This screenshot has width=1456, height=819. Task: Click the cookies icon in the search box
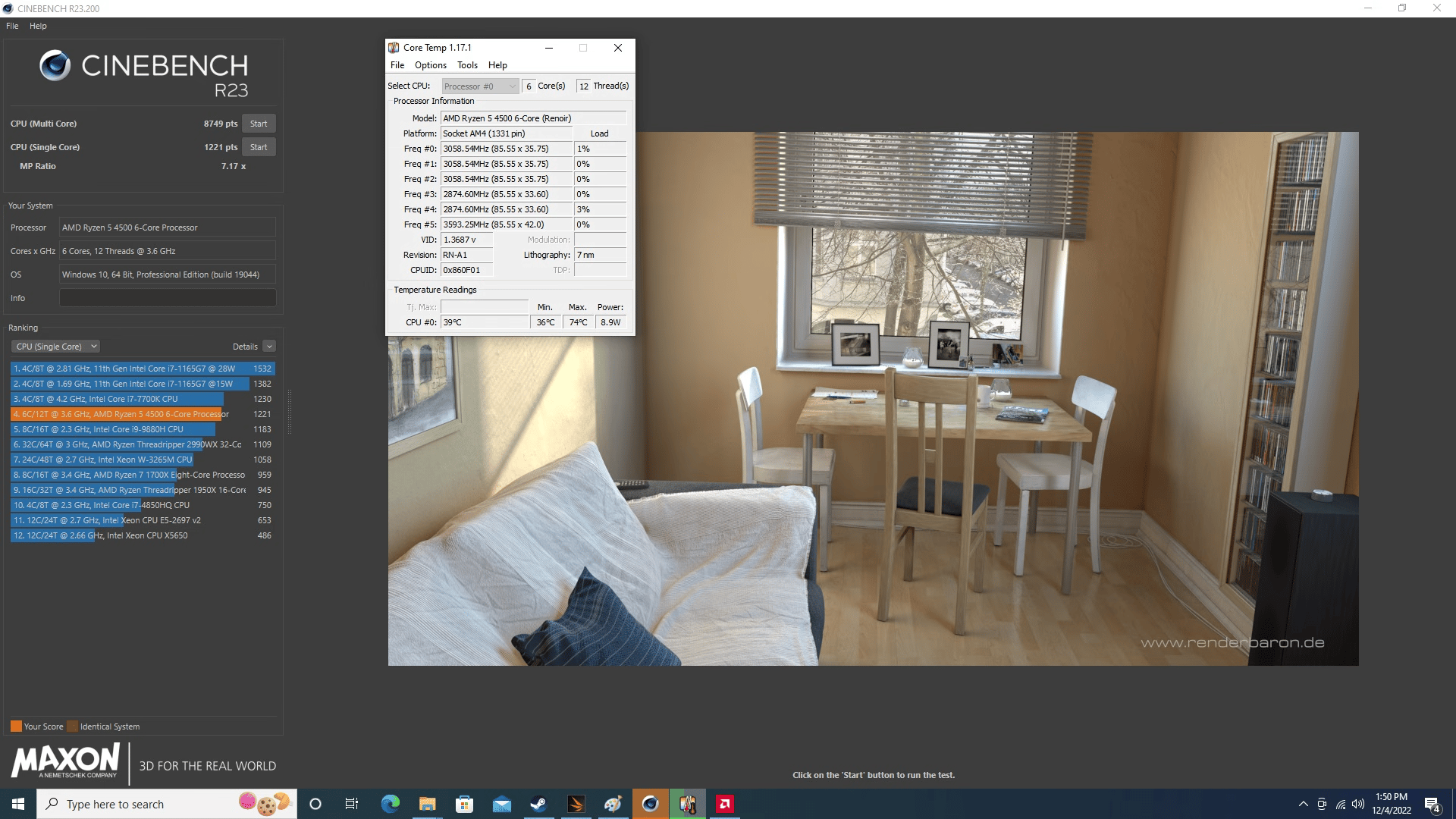(x=265, y=803)
